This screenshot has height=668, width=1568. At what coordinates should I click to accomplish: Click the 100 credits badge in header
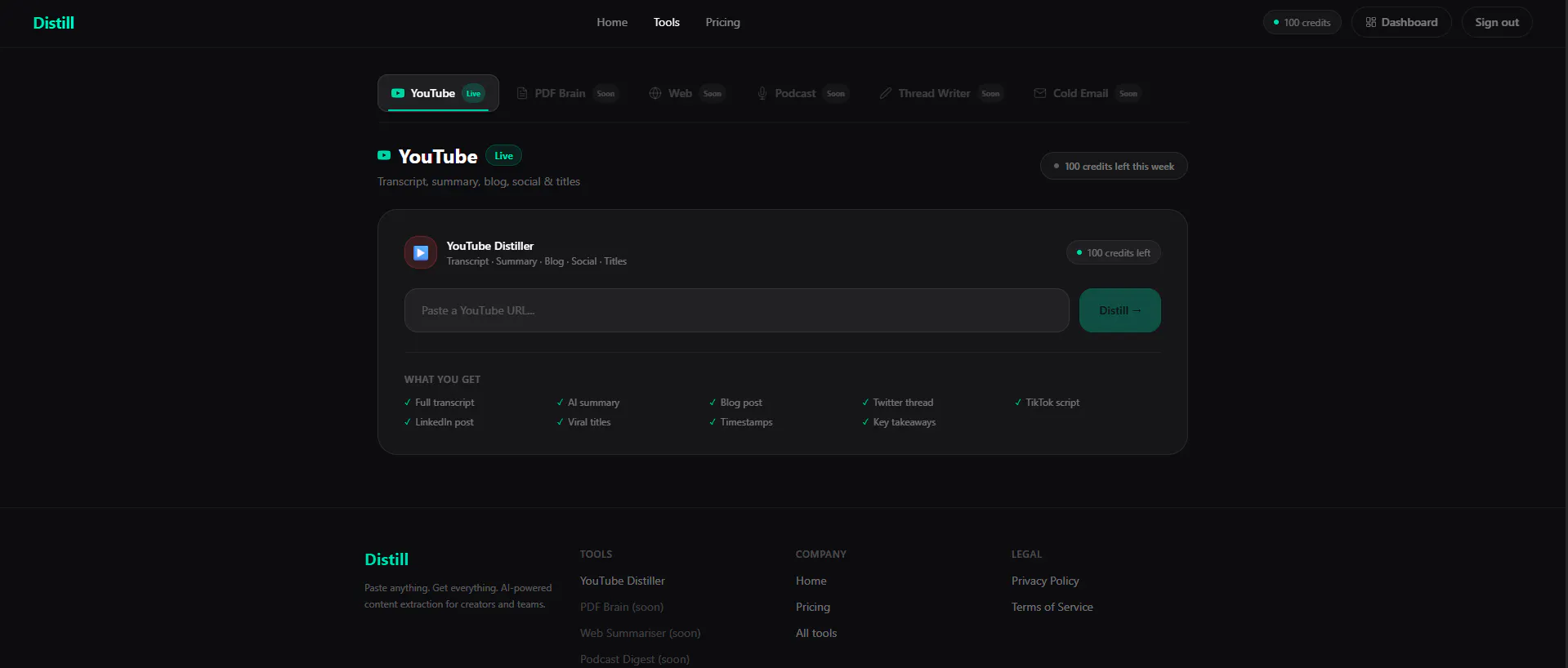[1302, 22]
